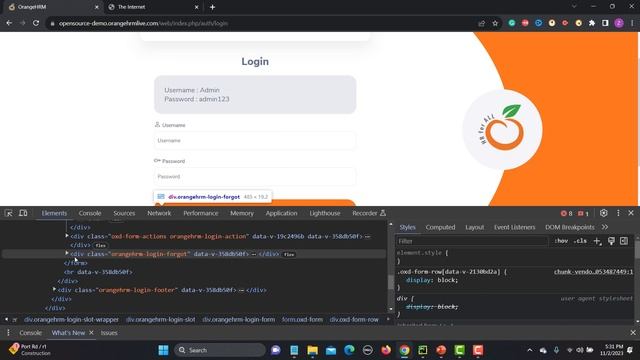Toggle element state :hov button
This screenshot has width=640, height=360.
[x=561, y=241]
